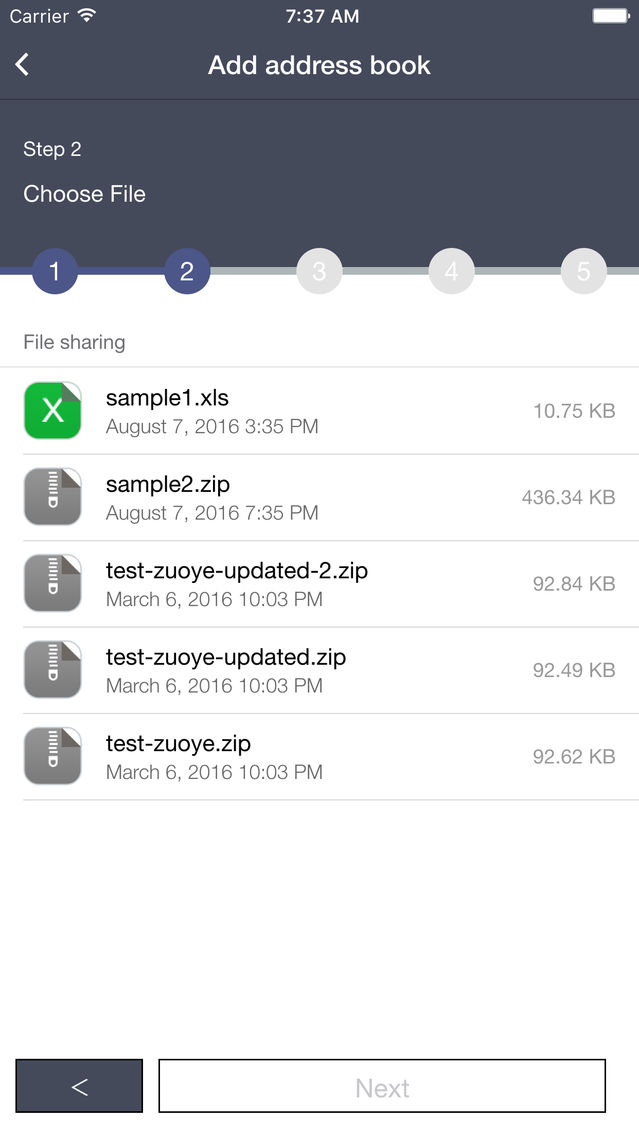The width and height of the screenshot is (639, 1136).
Task: Tap zip icon for test-zuoye.zip
Action: (x=52, y=756)
